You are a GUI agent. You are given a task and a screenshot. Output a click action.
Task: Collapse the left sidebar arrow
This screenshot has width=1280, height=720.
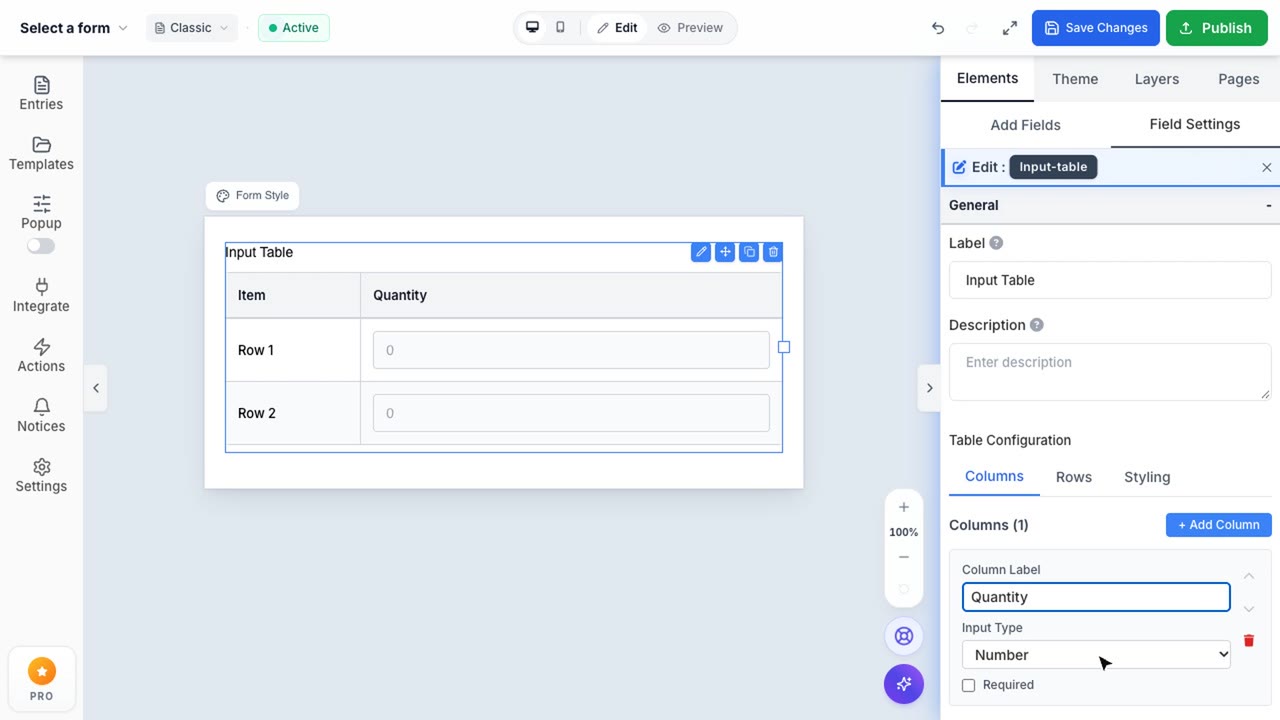coord(96,388)
